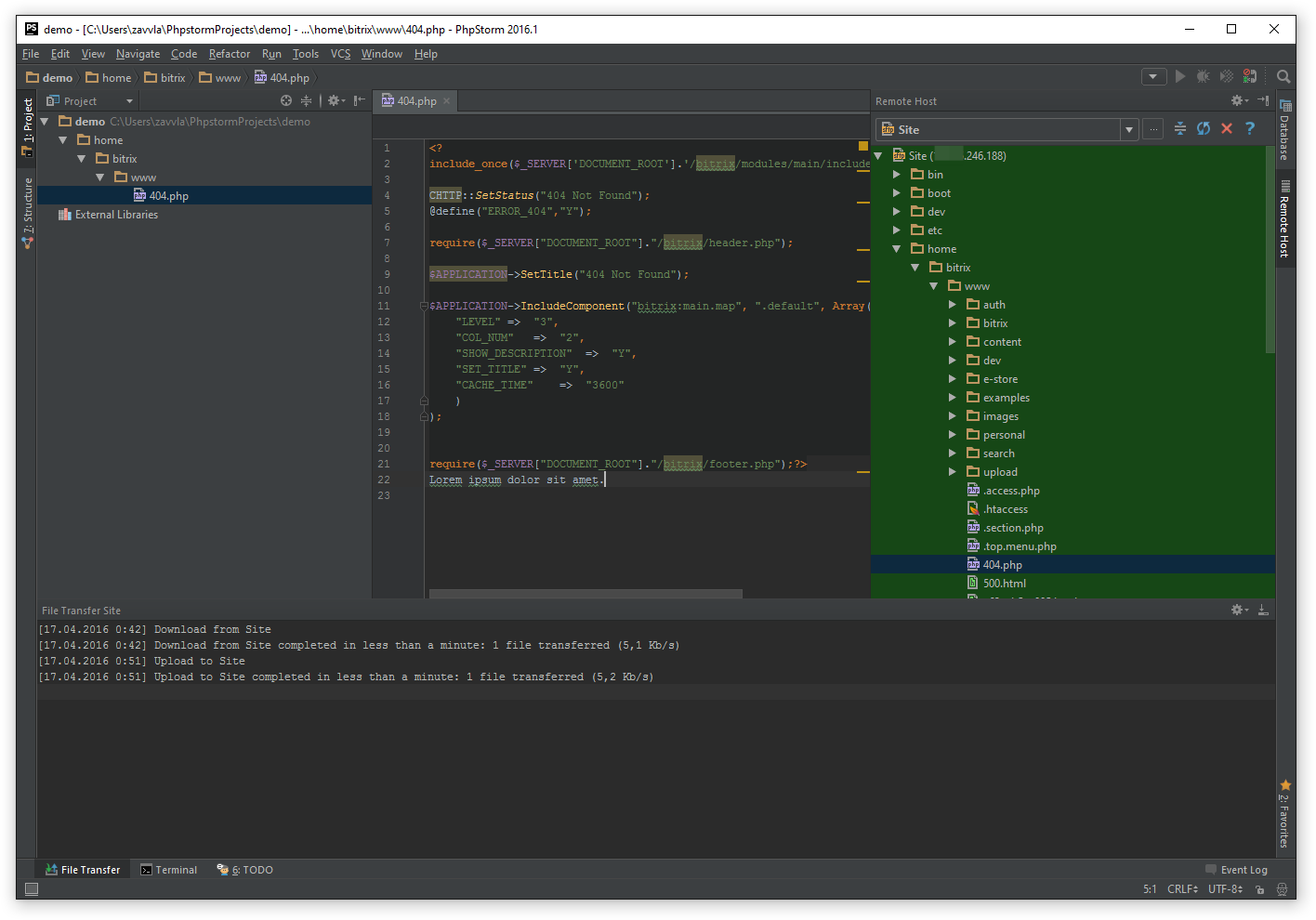Click the browse '...' button beside Site
1316x920 pixels.
(1153, 130)
